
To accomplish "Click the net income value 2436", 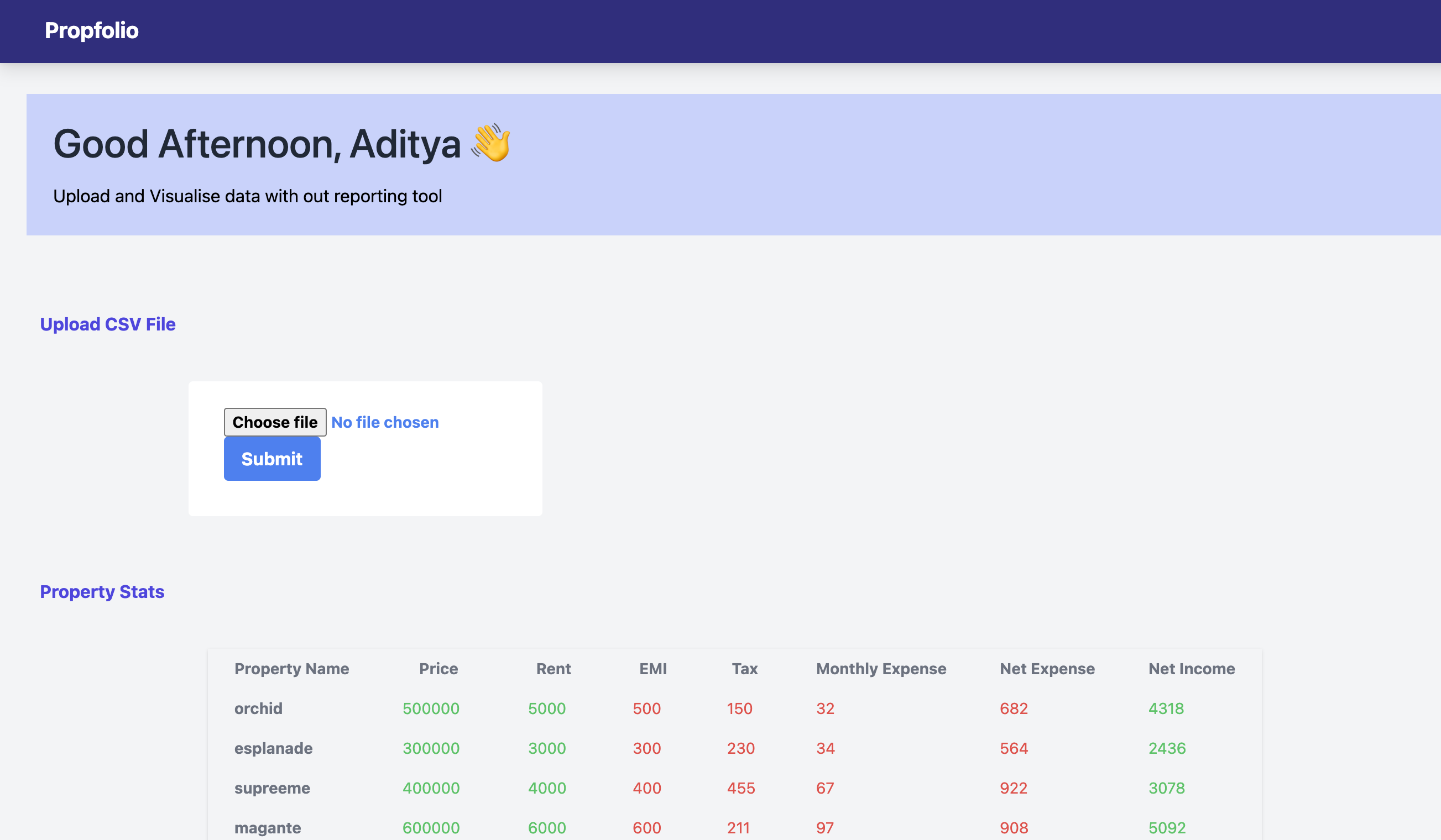I will (1168, 749).
